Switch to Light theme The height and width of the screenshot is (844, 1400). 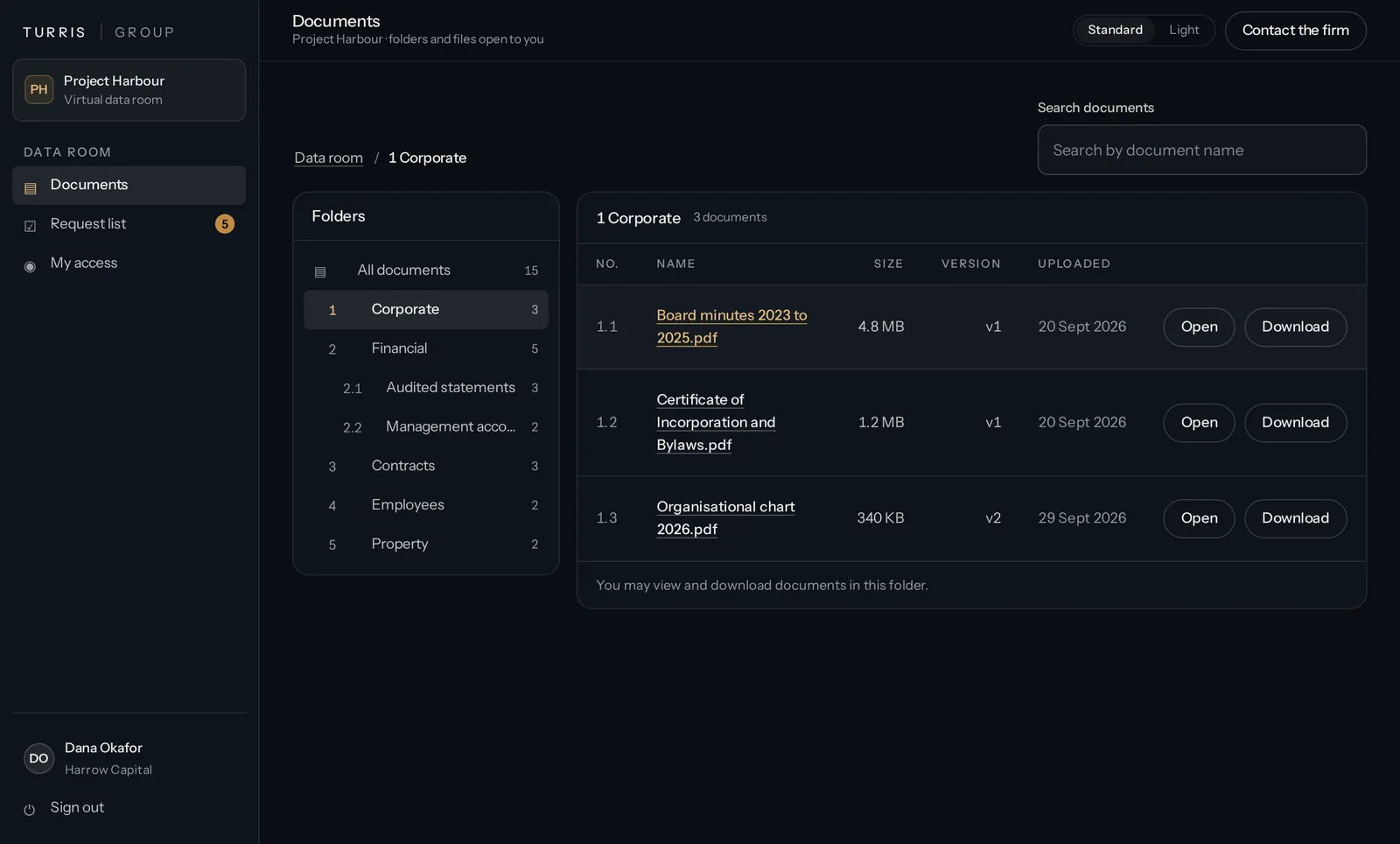click(x=1184, y=30)
